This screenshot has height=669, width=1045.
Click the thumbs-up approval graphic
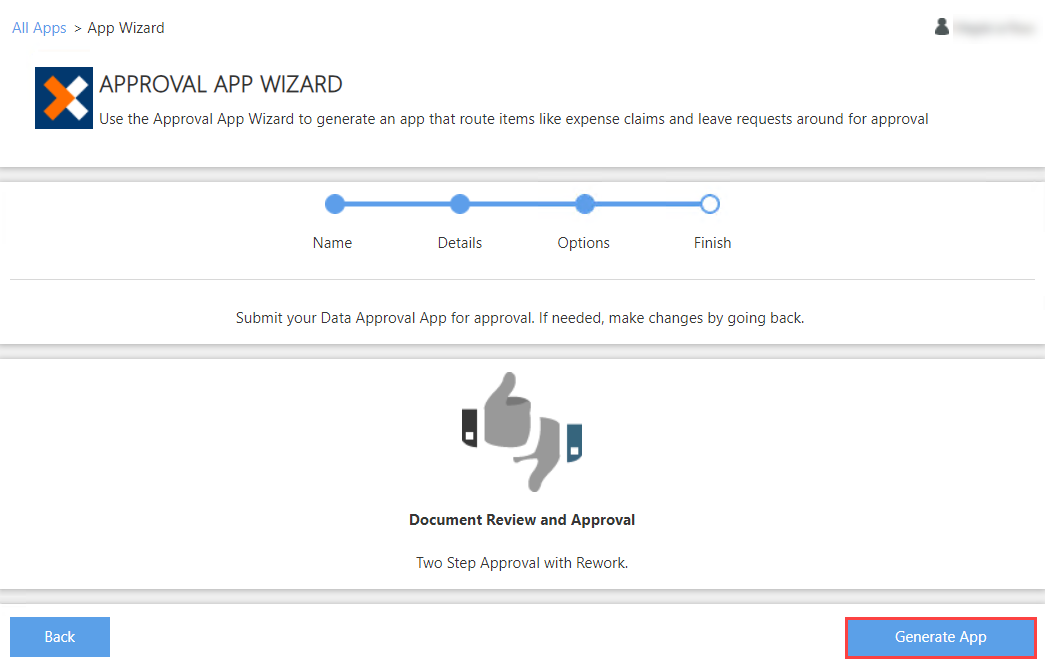522,432
